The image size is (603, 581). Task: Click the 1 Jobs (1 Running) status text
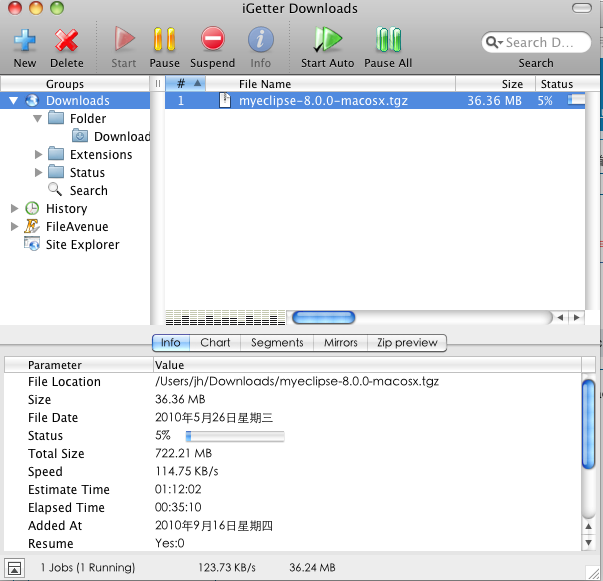point(88,568)
